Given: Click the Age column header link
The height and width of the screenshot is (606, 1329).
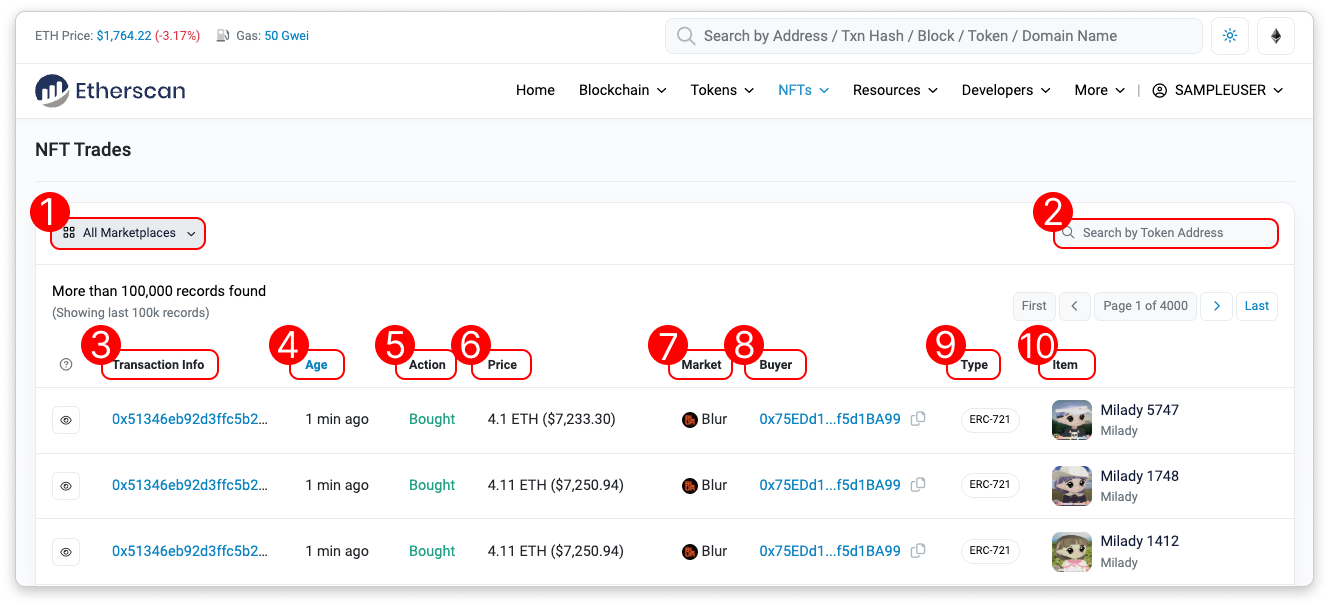Looking at the screenshot, I should click(x=316, y=365).
